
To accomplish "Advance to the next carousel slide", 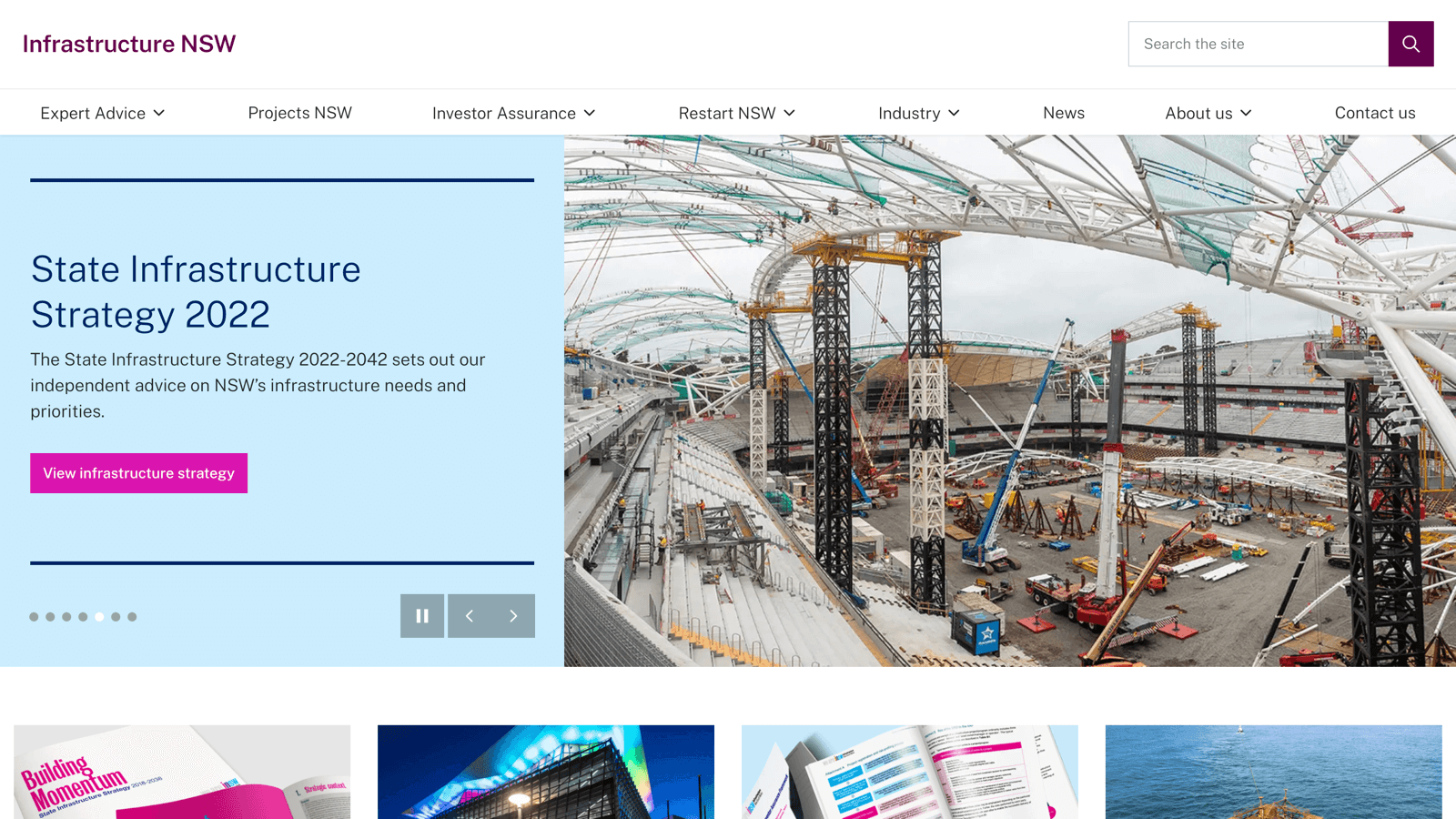I will click(513, 616).
